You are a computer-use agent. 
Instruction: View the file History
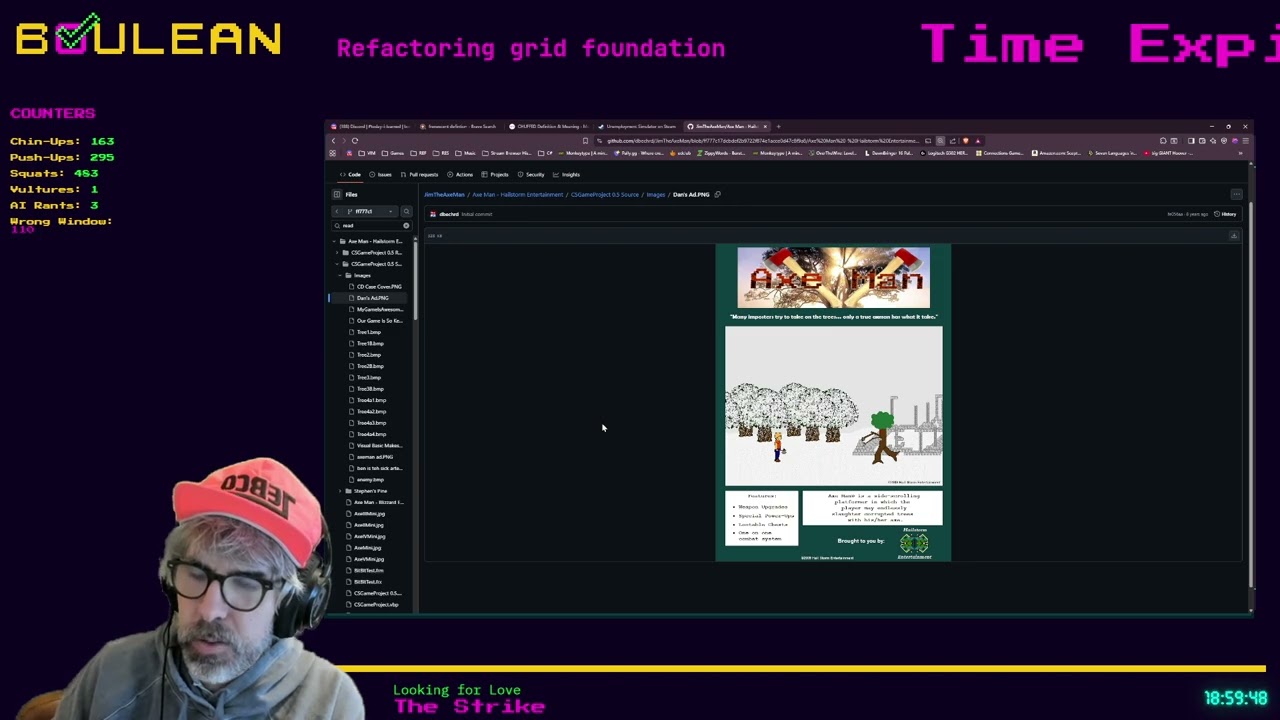[x=1226, y=214]
